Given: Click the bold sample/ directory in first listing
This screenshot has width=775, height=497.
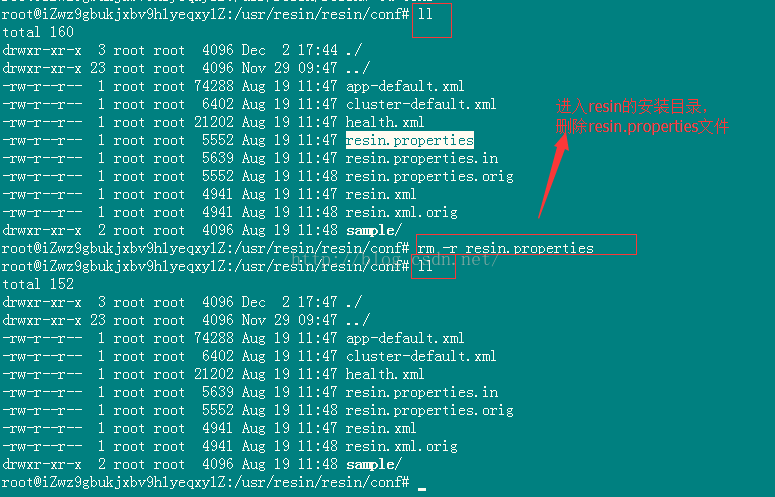Looking at the screenshot, I should pos(374,231).
